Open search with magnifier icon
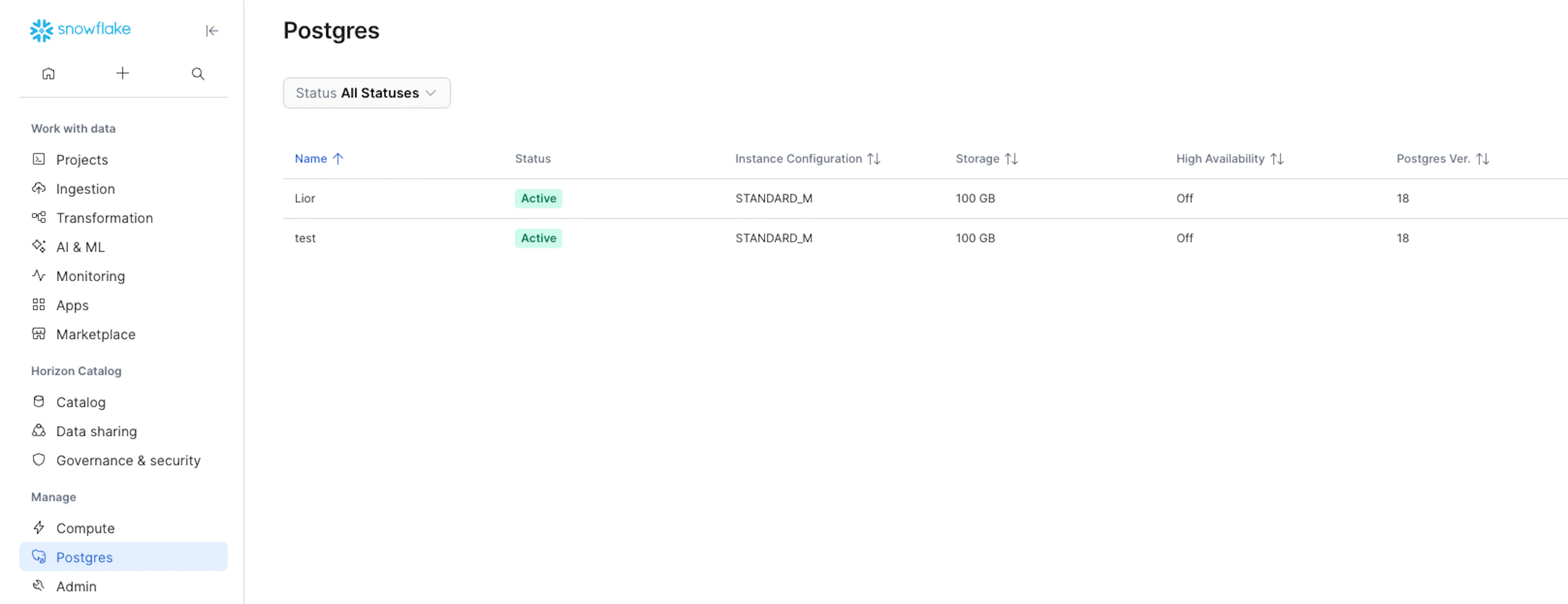This screenshot has height=604, width=1568. 198,74
